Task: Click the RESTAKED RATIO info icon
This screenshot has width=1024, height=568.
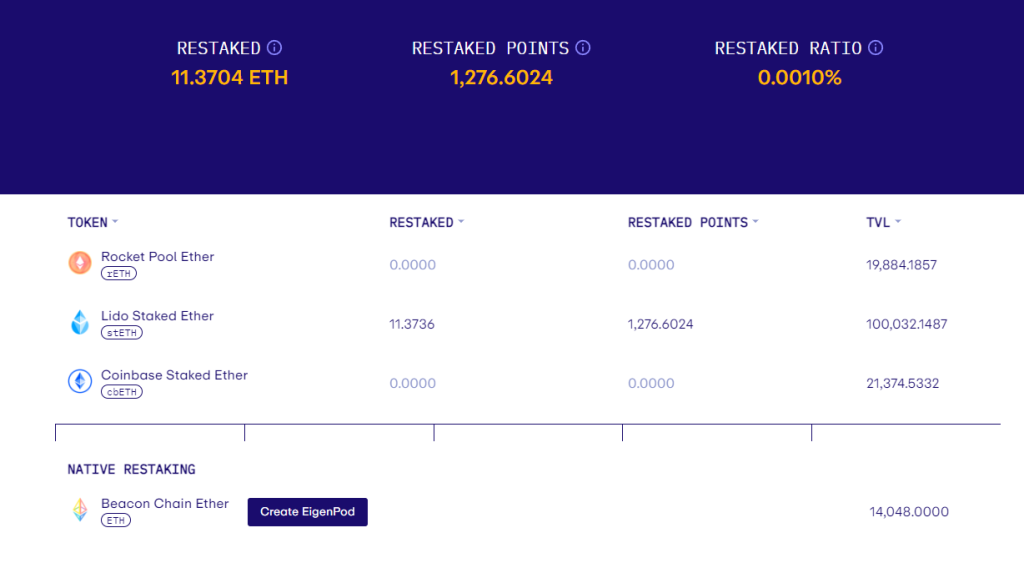Action: click(876, 48)
